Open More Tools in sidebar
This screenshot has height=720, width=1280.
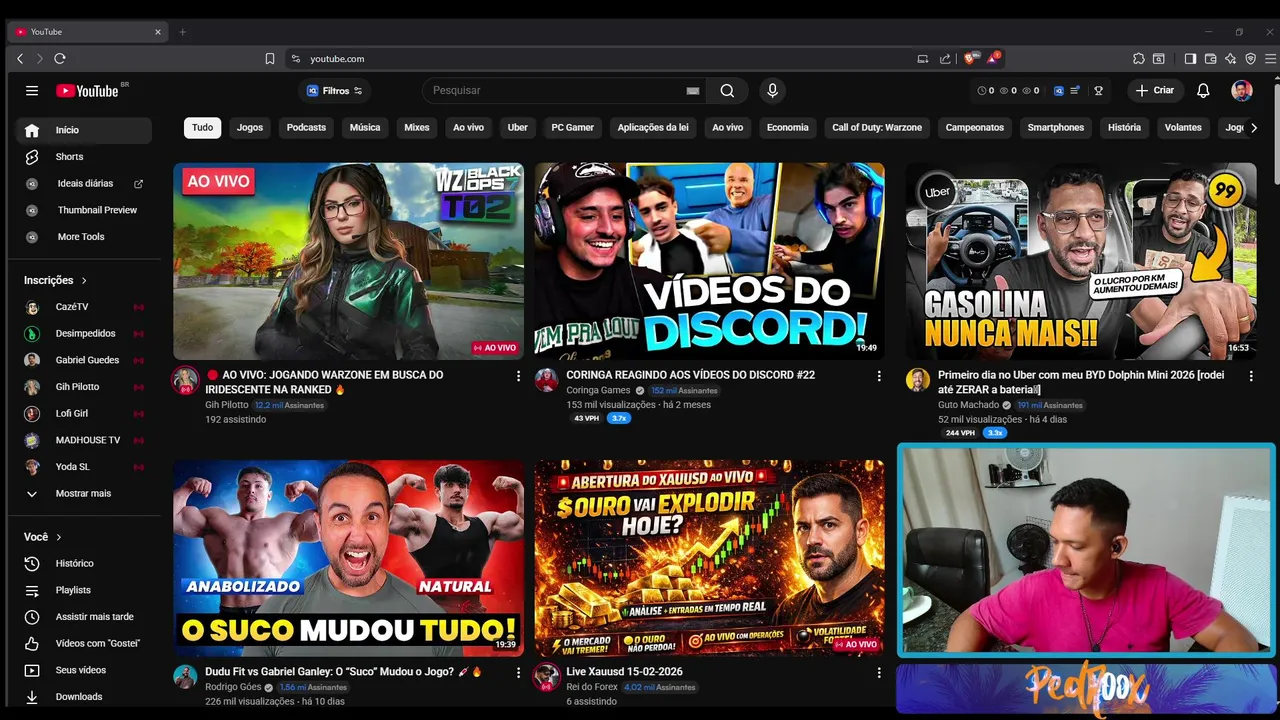[x=84, y=237]
